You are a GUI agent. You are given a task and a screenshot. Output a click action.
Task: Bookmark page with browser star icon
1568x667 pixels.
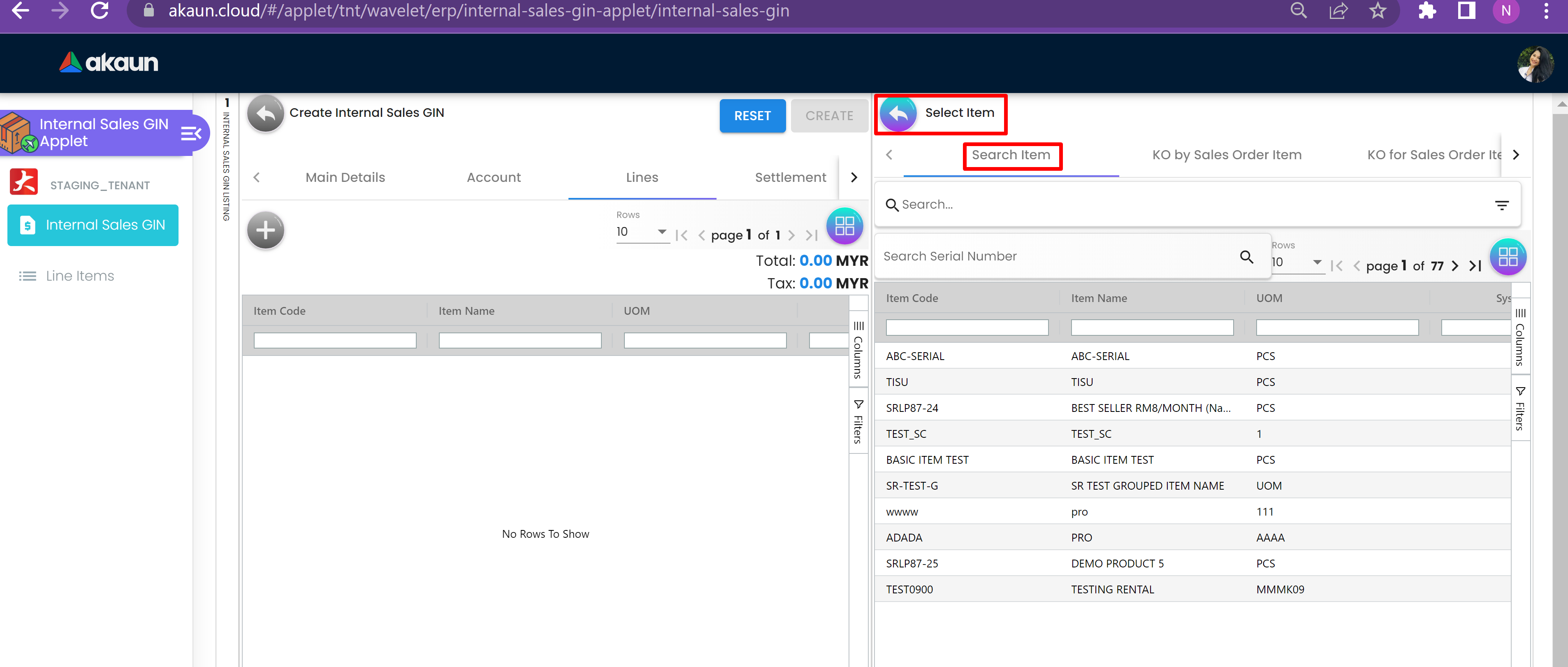1378,11
